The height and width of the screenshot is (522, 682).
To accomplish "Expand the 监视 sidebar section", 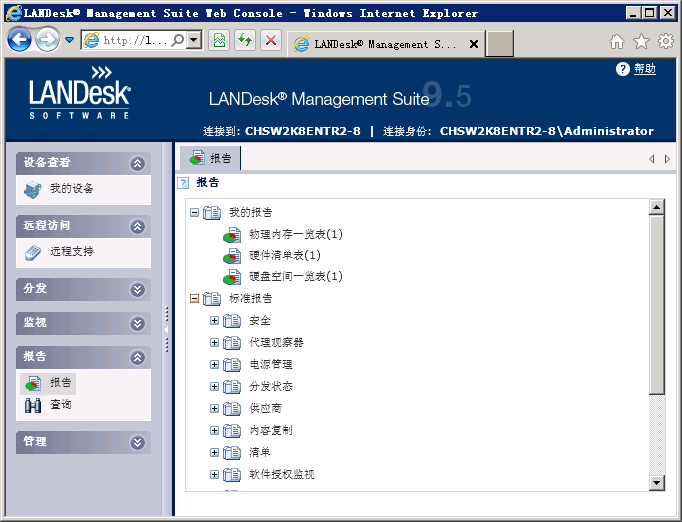I will point(137,323).
